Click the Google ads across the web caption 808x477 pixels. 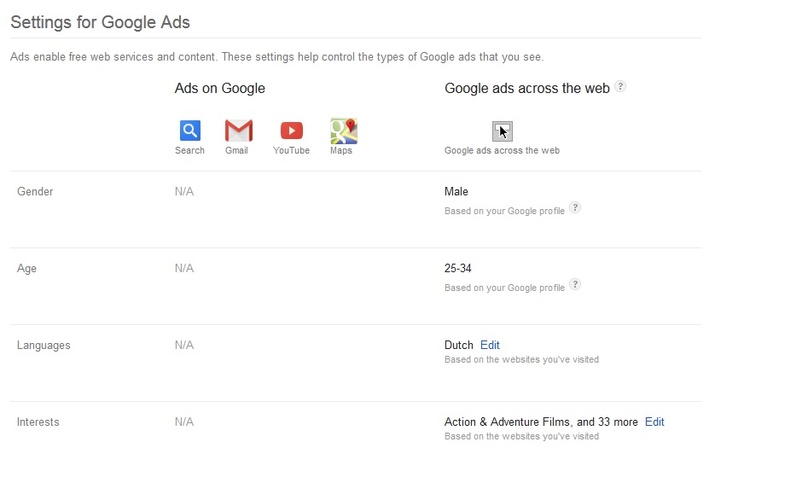click(x=502, y=150)
